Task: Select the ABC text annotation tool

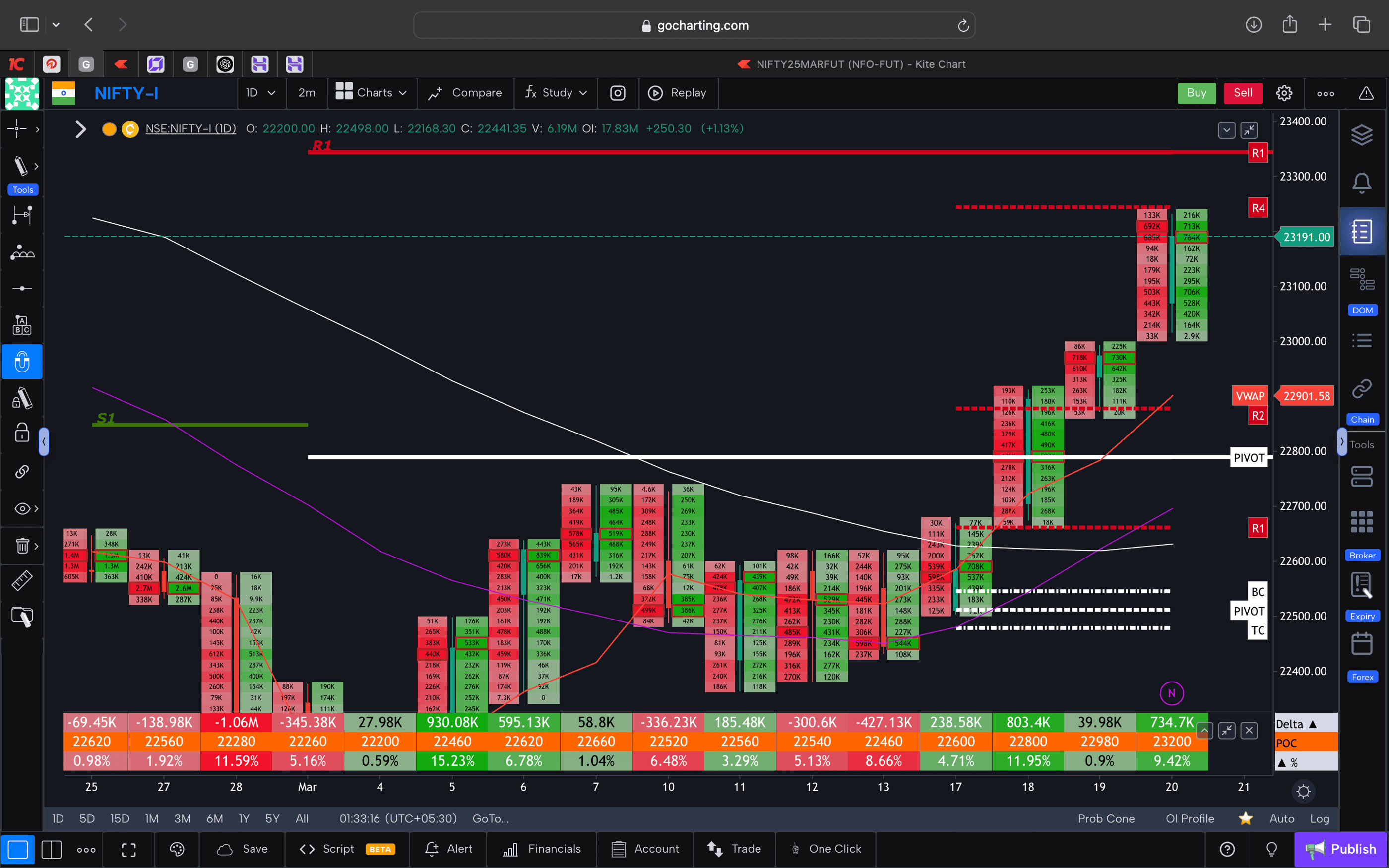Action: tap(22, 324)
